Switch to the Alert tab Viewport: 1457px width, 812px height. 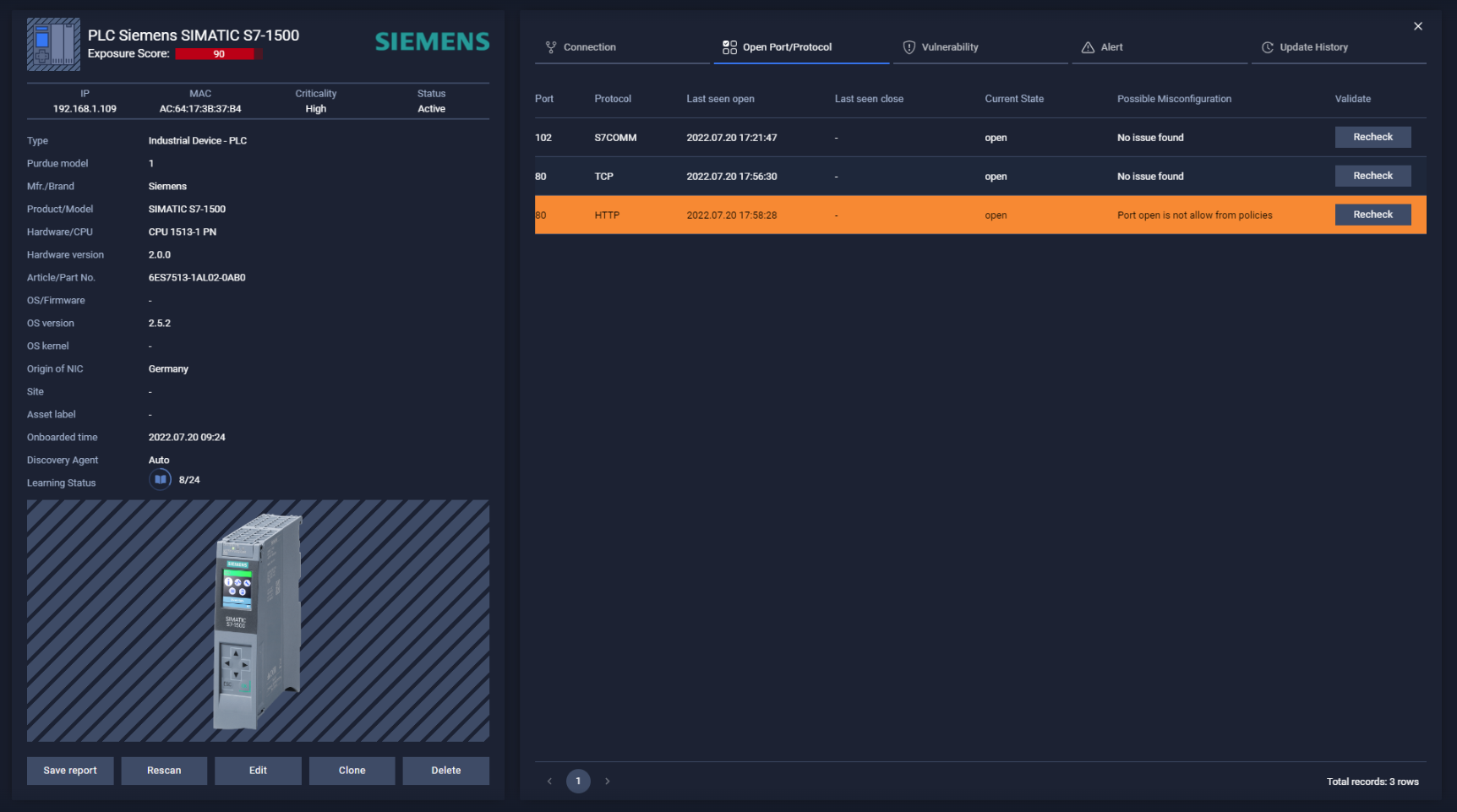(1160, 47)
